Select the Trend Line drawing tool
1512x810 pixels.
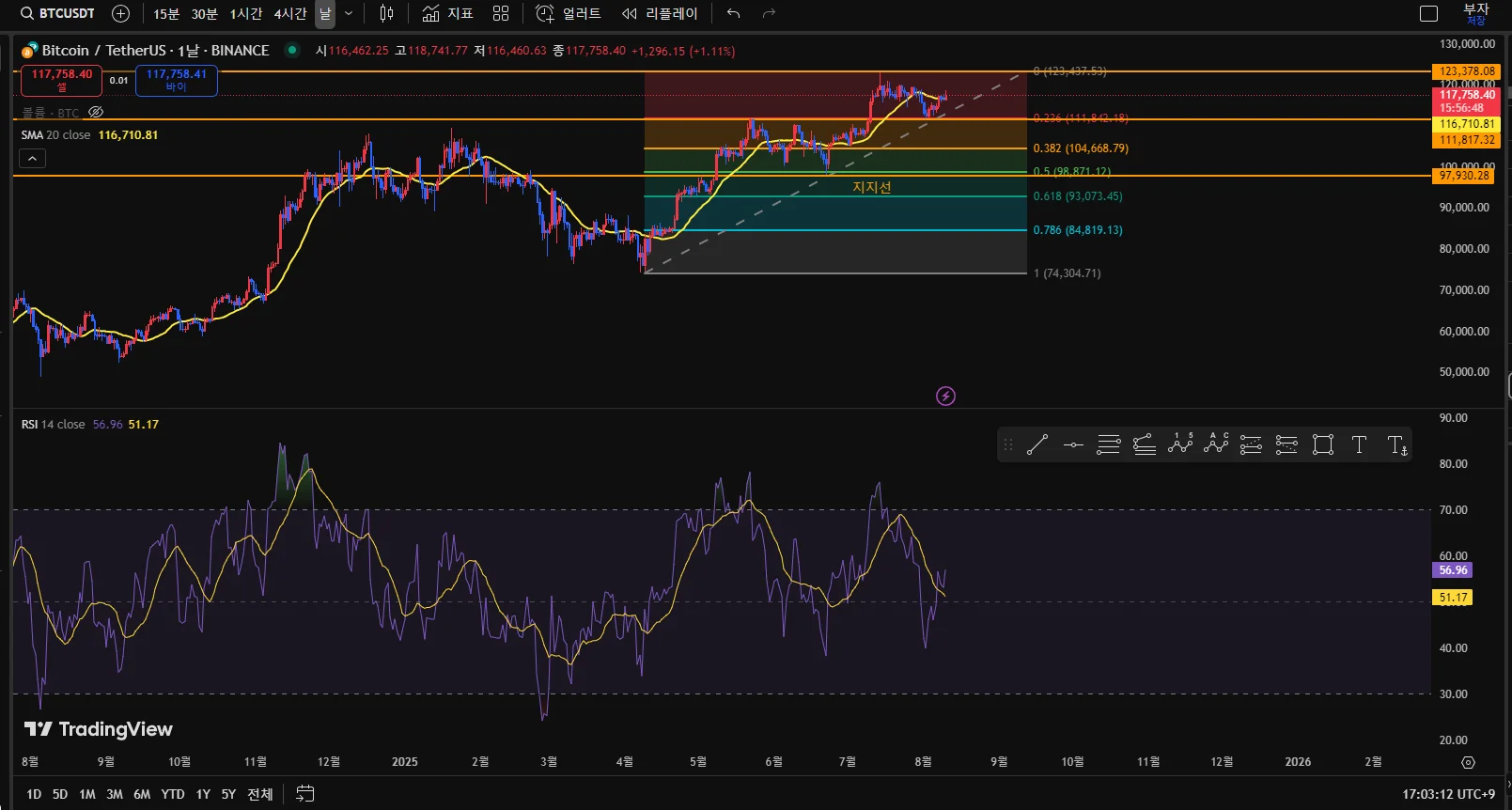point(1037,444)
